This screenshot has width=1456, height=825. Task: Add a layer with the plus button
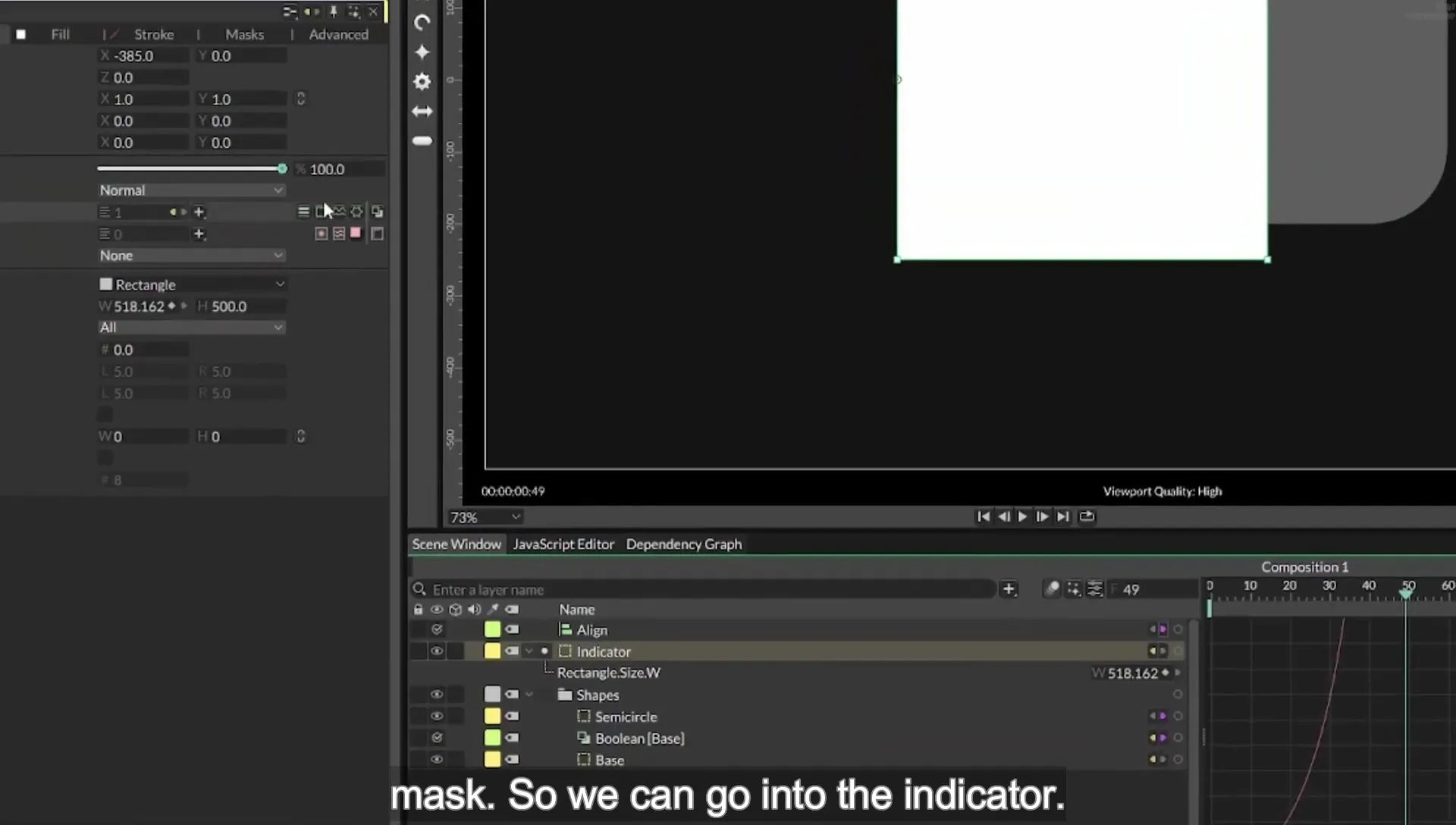click(1009, 589)
